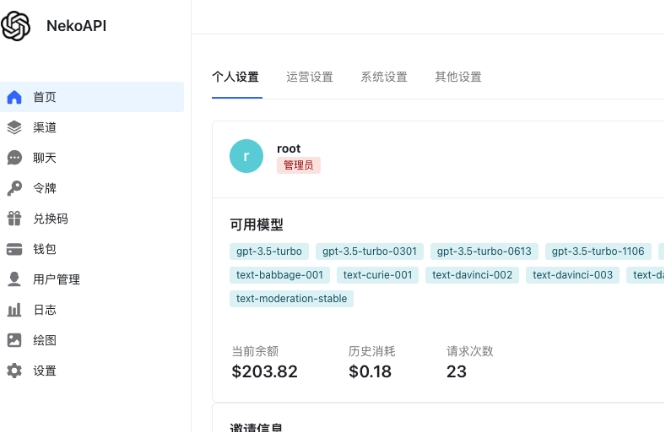This screenshot has width=664, height=432.
Task: Click the NekoAPI logo icon
Action: 16,27
